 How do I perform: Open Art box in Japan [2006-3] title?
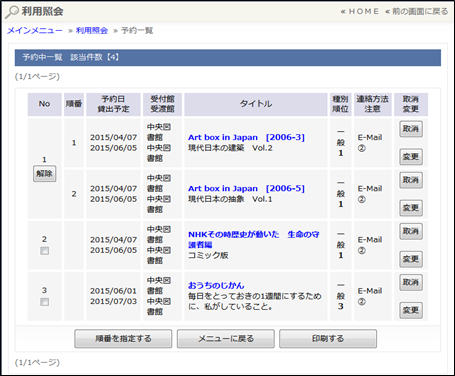[x=246, y=137]
